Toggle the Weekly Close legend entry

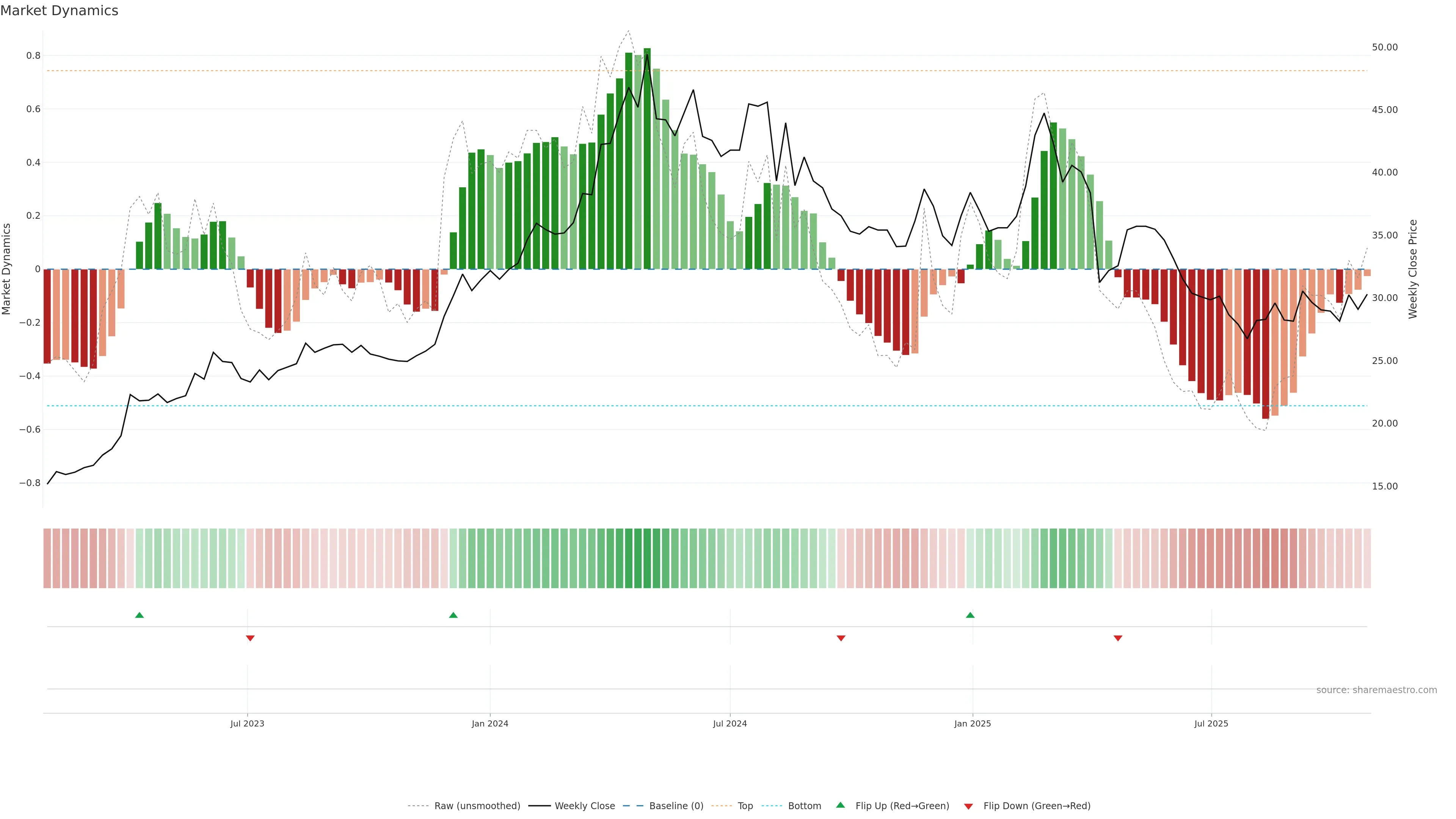pos(584,806)
